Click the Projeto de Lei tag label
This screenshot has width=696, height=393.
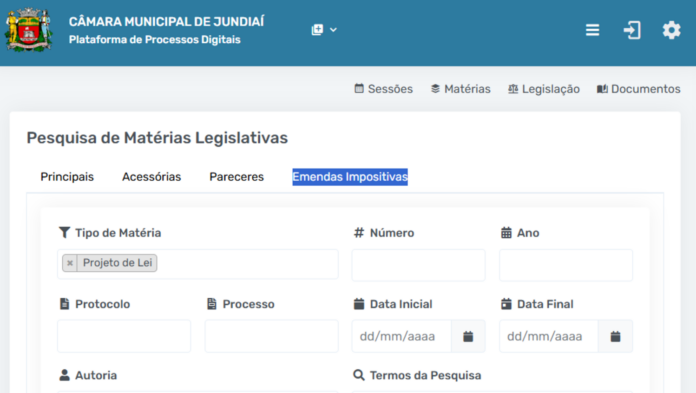click(x=117, y=263)
